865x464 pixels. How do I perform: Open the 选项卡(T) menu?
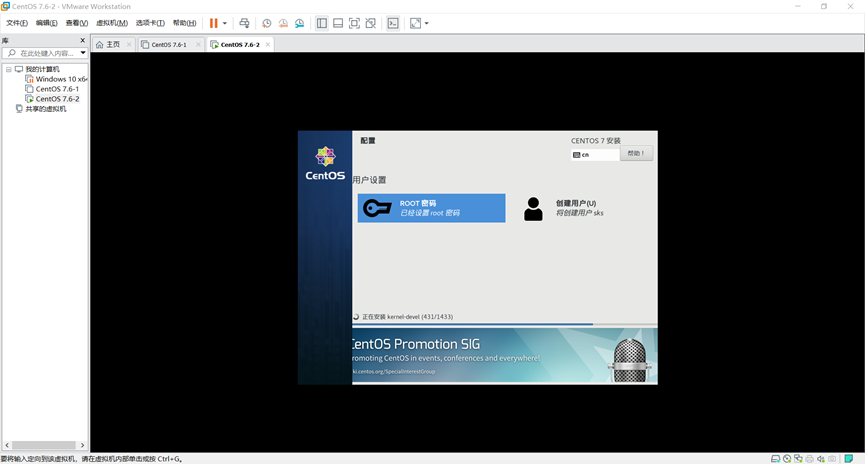[150, 23]
